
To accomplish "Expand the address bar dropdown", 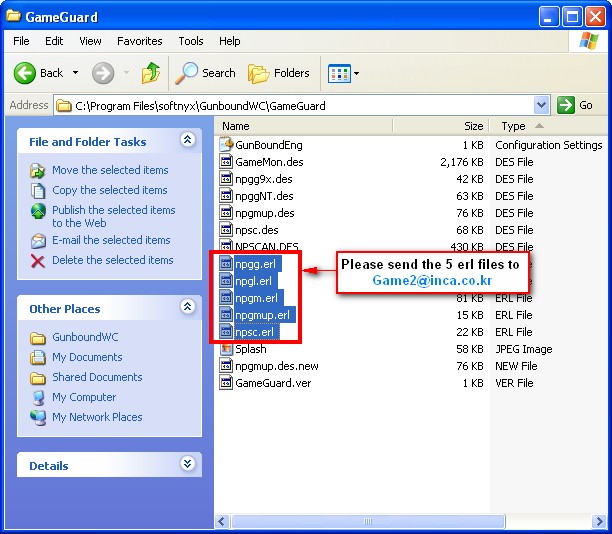I will (x=541, y=105).
